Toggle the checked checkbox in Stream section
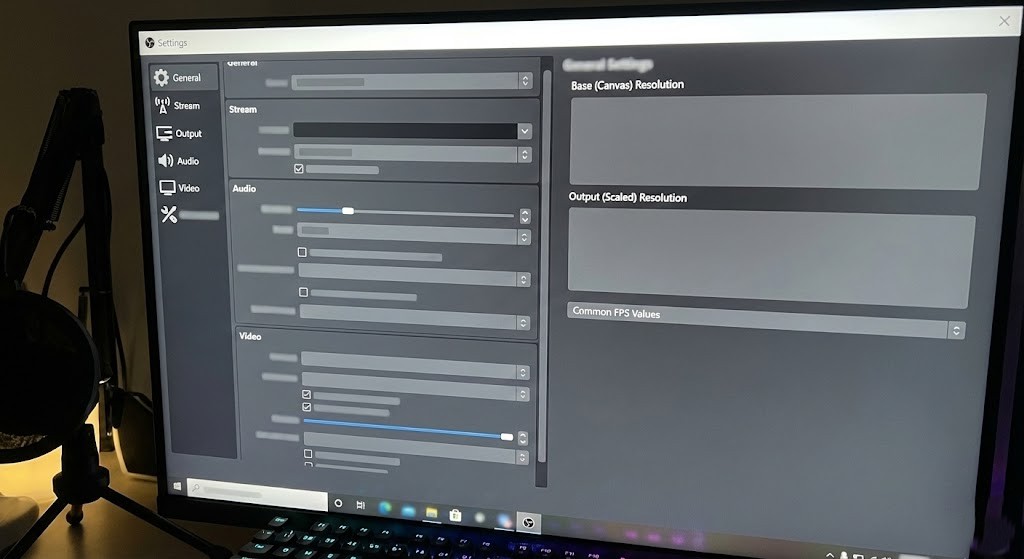 pos(299,168)
